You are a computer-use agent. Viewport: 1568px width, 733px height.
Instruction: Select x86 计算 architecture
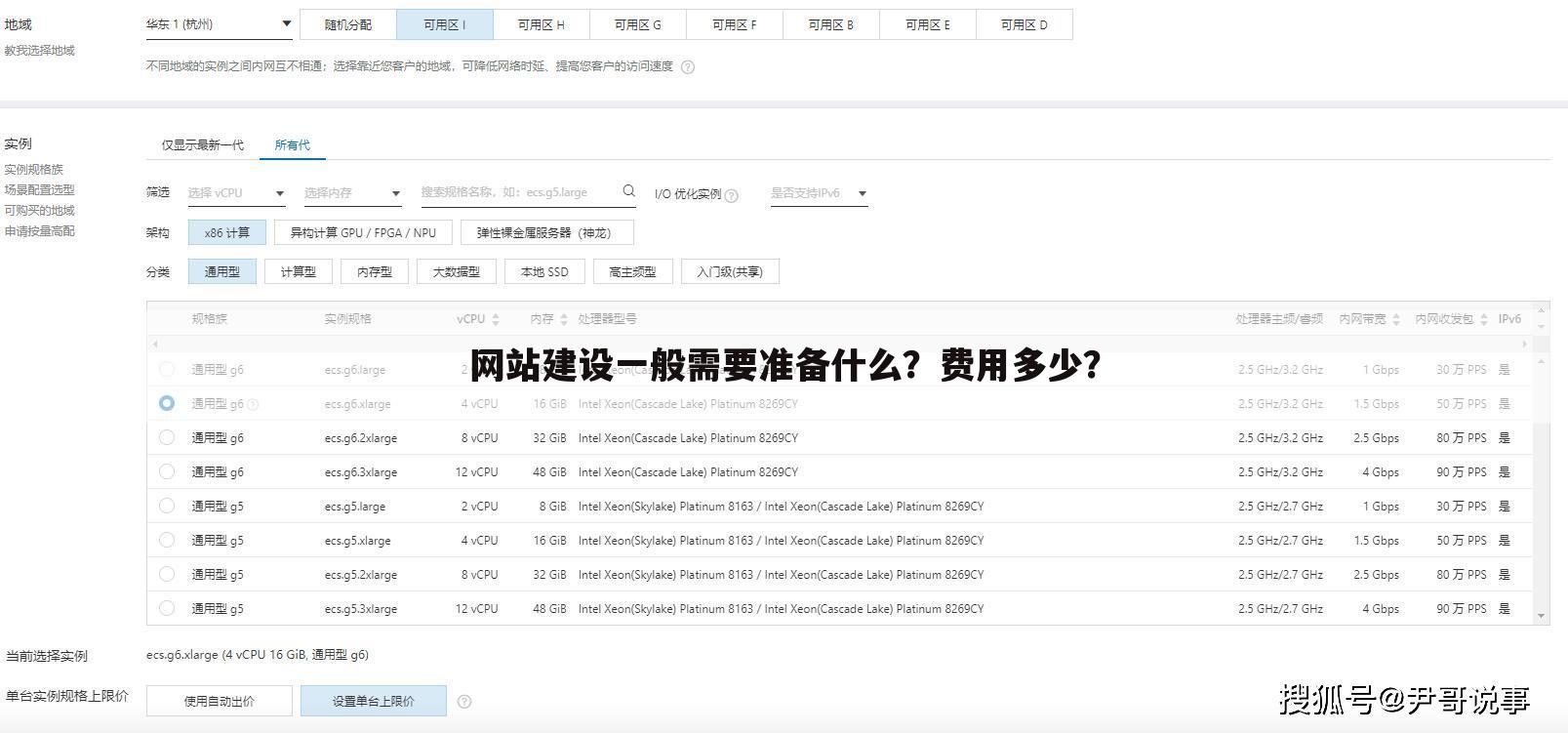click(227, 232)
